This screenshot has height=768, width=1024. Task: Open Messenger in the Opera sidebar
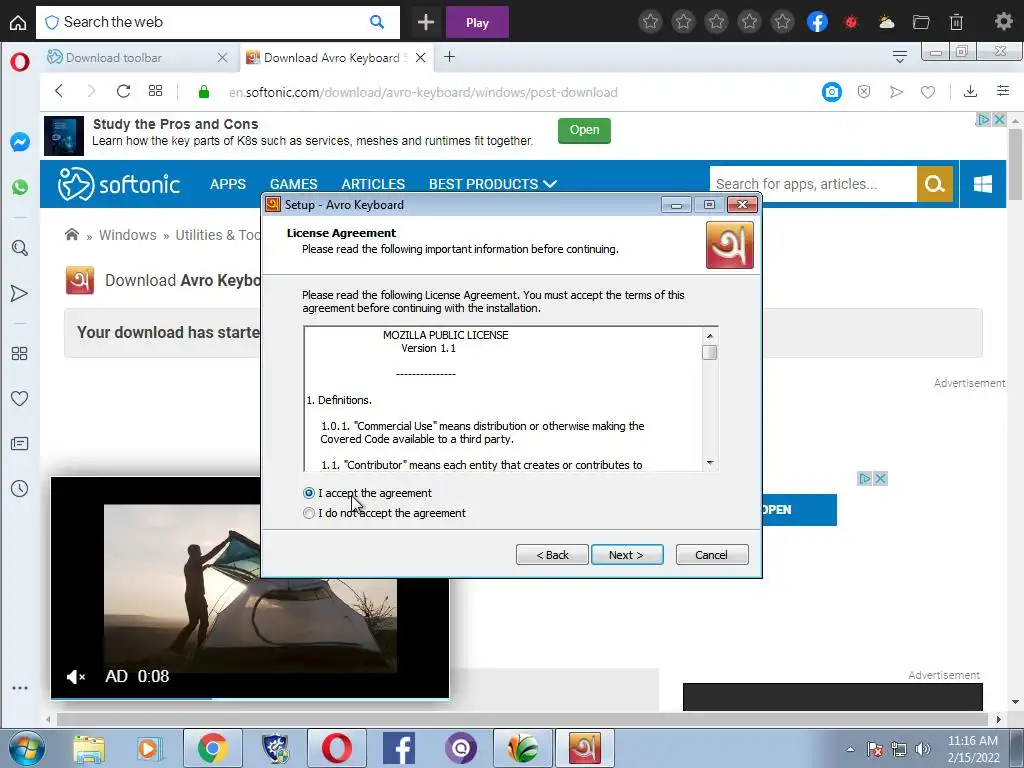tap(20, 142)
